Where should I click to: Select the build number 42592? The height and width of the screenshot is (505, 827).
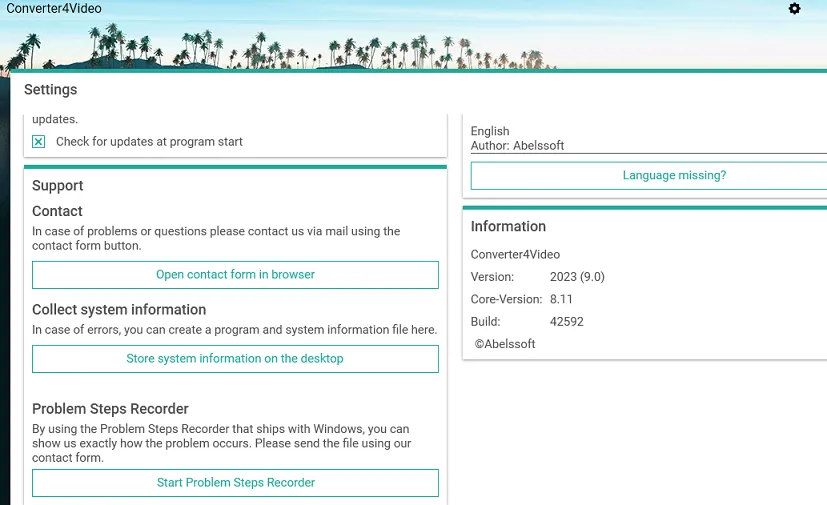click(x=566, y=322)
